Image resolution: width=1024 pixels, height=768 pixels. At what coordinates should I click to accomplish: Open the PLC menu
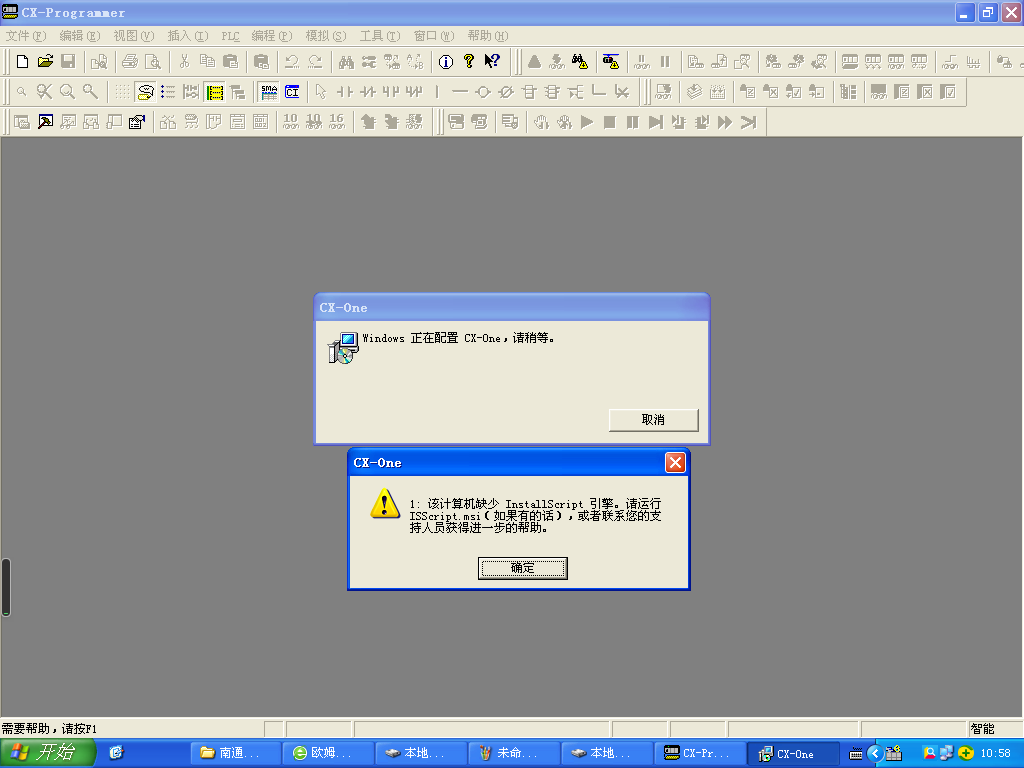click(230, 35)
